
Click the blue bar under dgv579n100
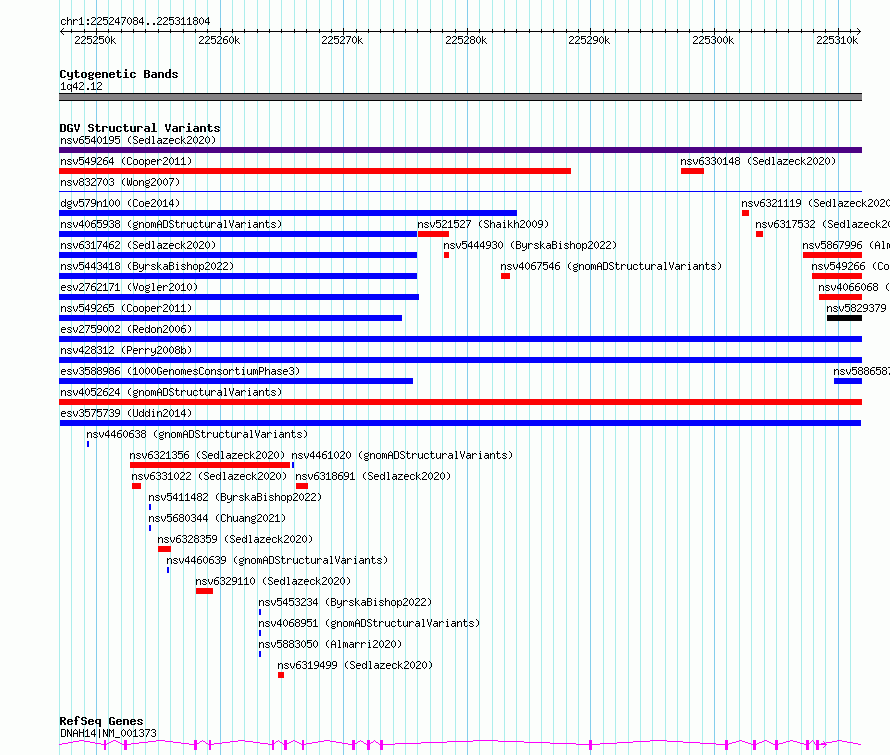[288, 213]
